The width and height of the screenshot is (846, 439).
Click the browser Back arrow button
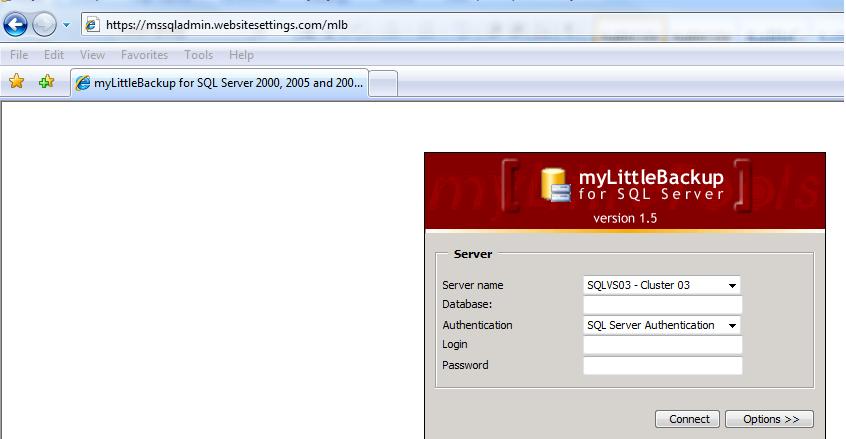tap(15, 25)
